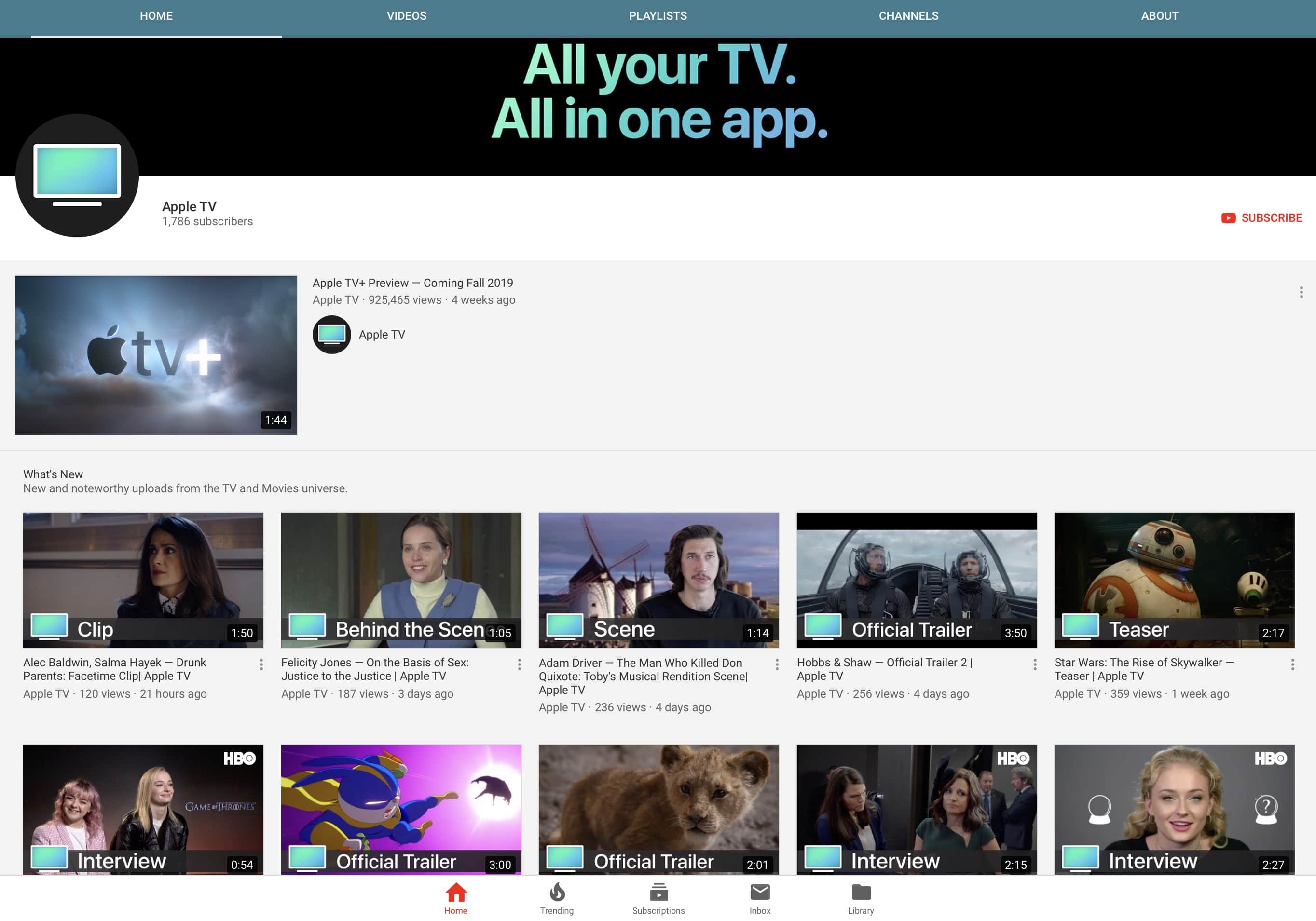Open the lion cub Official Trailer thumbnail

pos(658,809)
